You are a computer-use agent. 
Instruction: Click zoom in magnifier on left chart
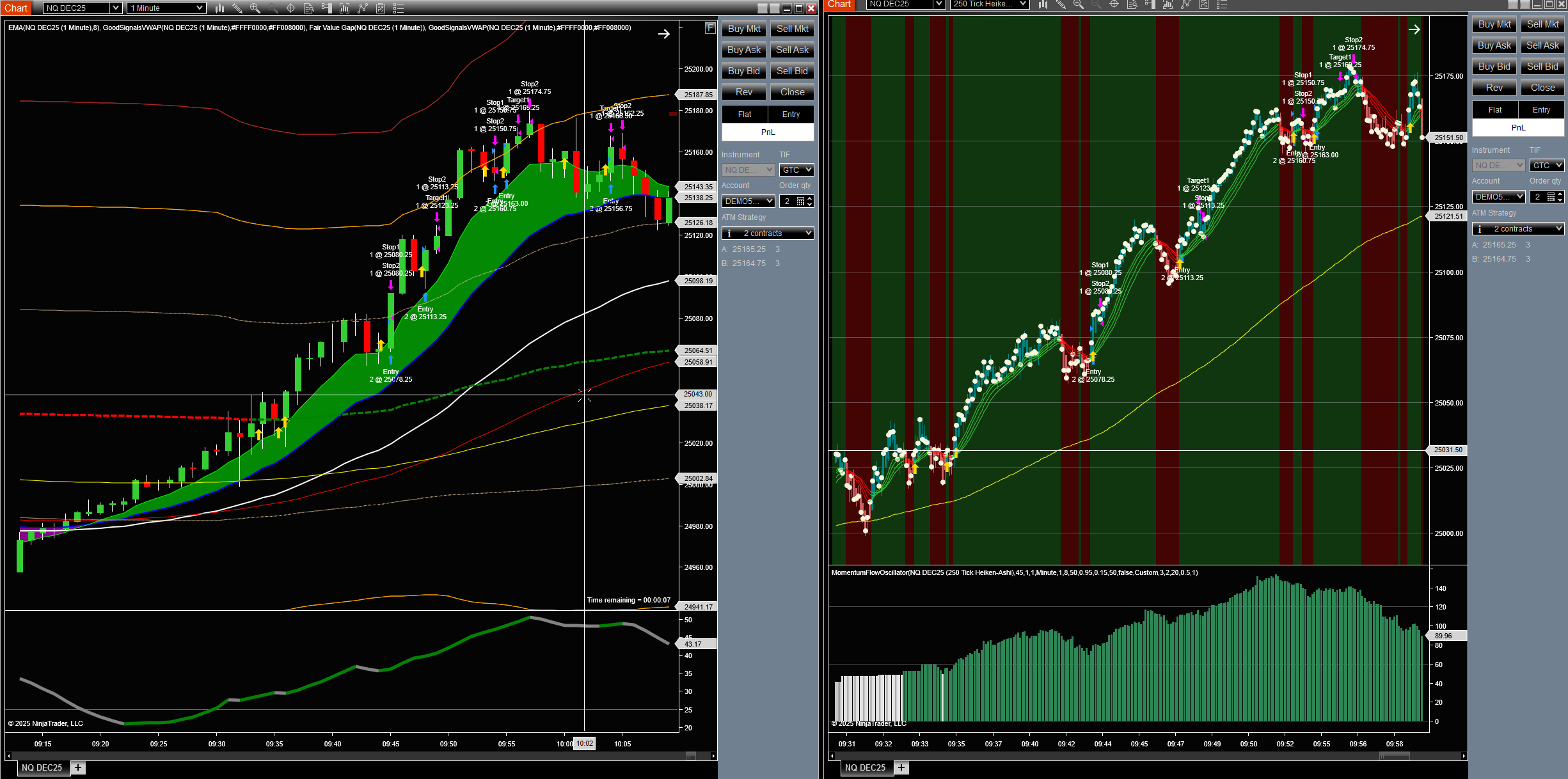(255, 8)
